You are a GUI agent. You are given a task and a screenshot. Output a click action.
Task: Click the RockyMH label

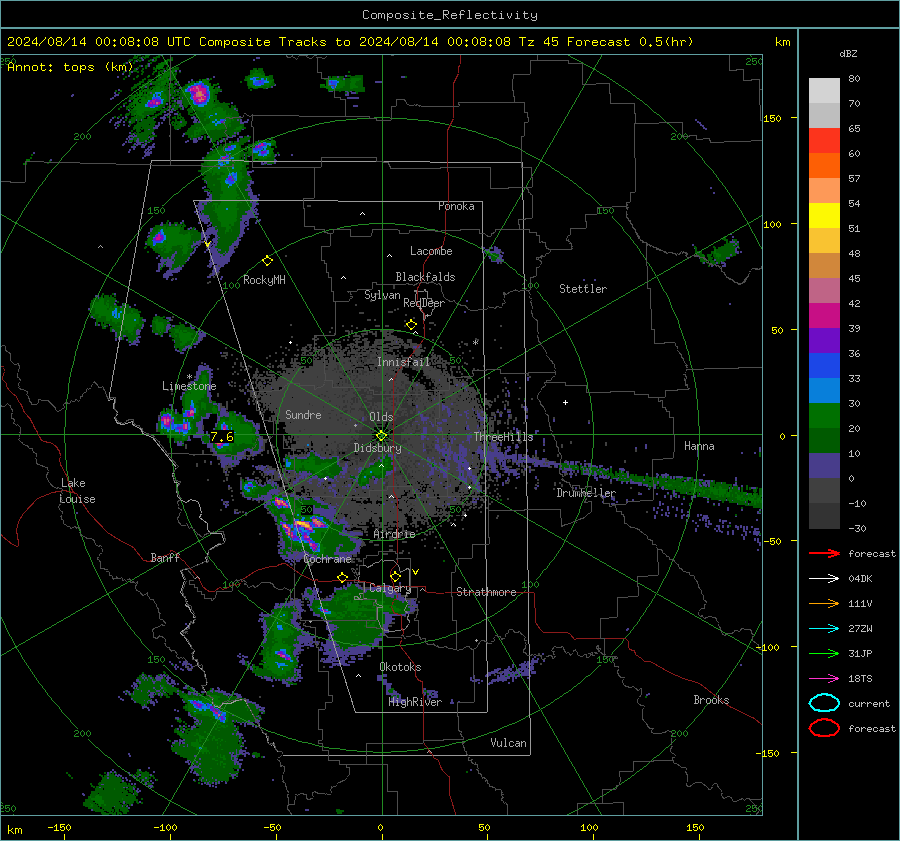pos(264,280)
